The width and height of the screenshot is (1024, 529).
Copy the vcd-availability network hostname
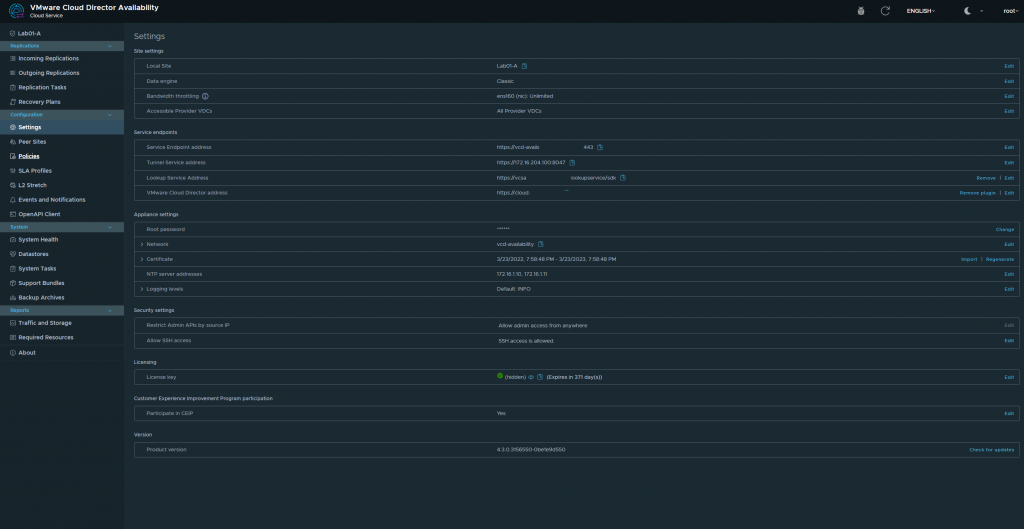541,244
